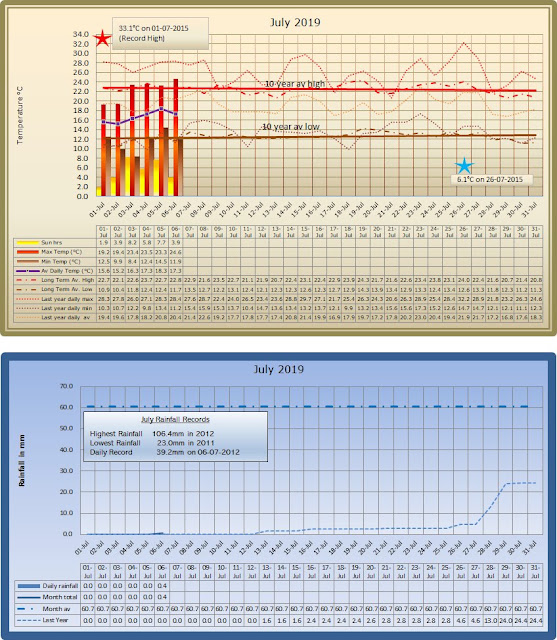The image size is (557, 640).
Task: Click the yellow Sun hrs legend swatch
Action: click(x=28, y=243)
